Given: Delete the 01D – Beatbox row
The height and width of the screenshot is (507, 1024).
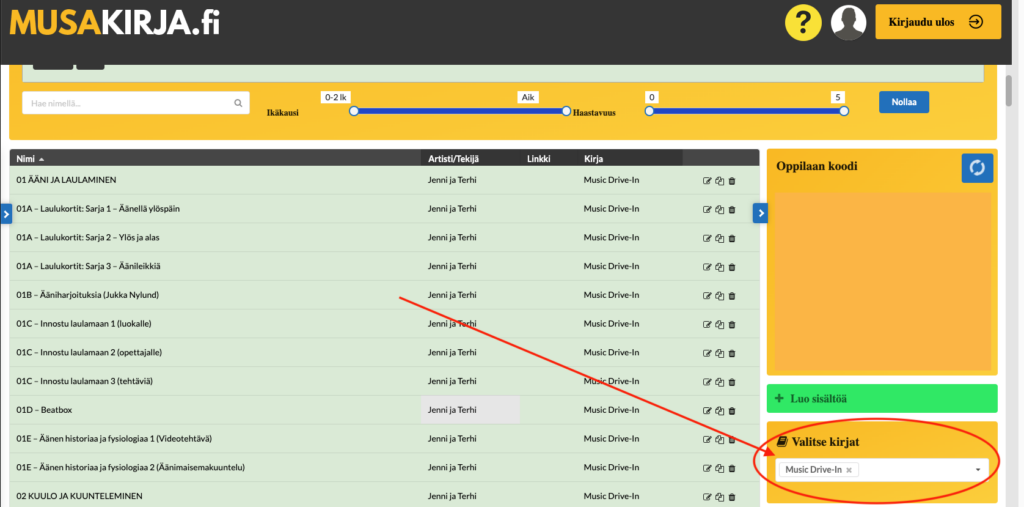Looking at the screenshot, I should (732, 411).
